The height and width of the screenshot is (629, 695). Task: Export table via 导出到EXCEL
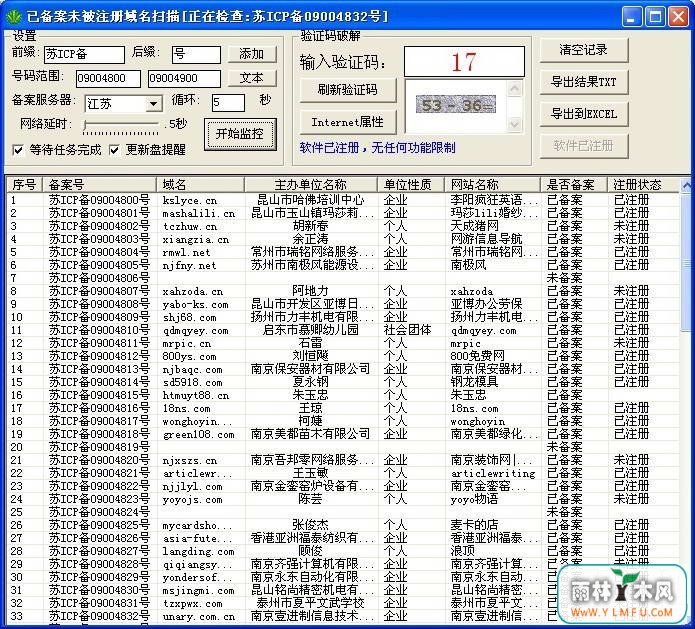pyautogui.click(x=584, y=114)
